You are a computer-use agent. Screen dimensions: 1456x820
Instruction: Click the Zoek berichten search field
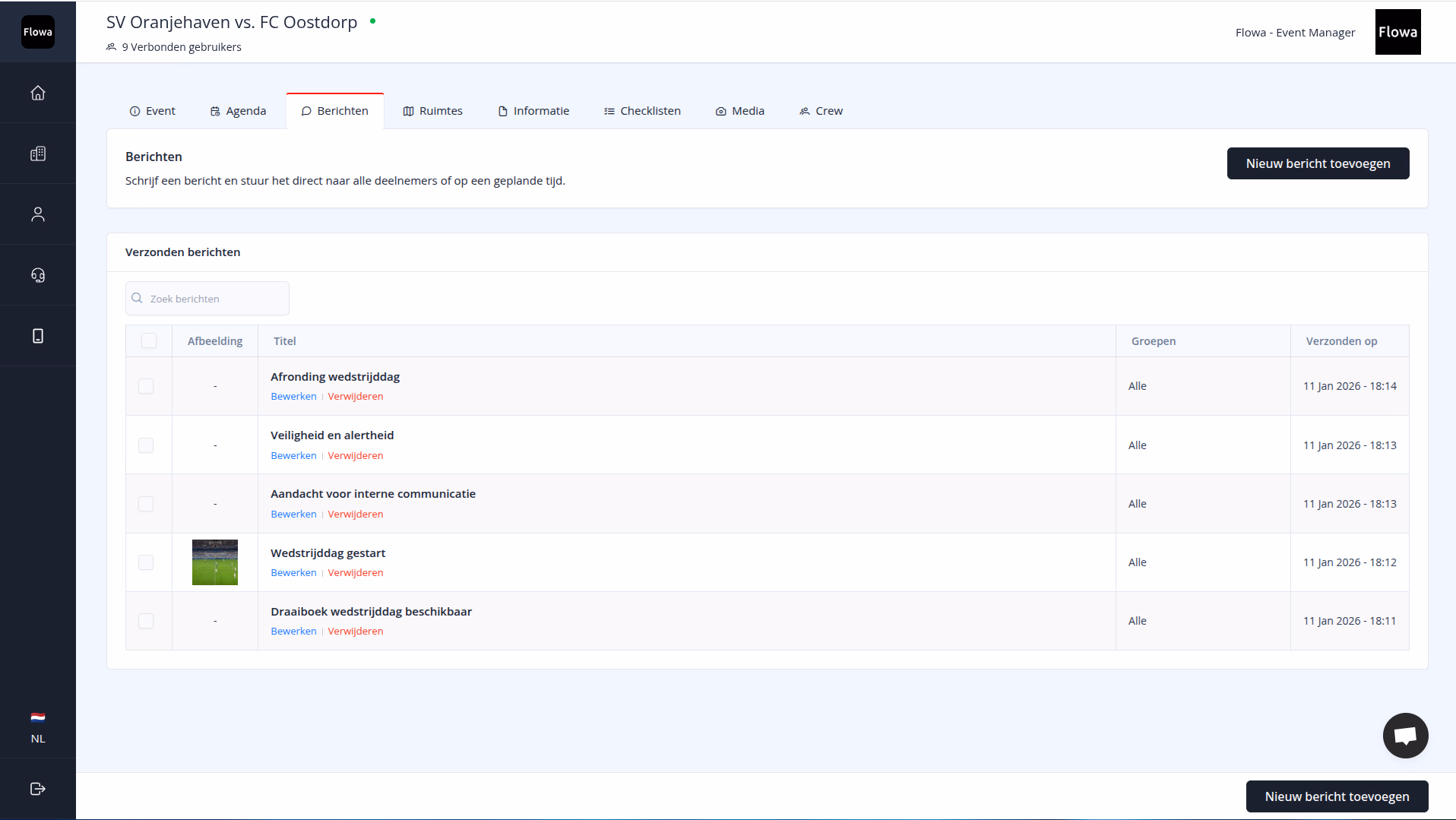207,299
